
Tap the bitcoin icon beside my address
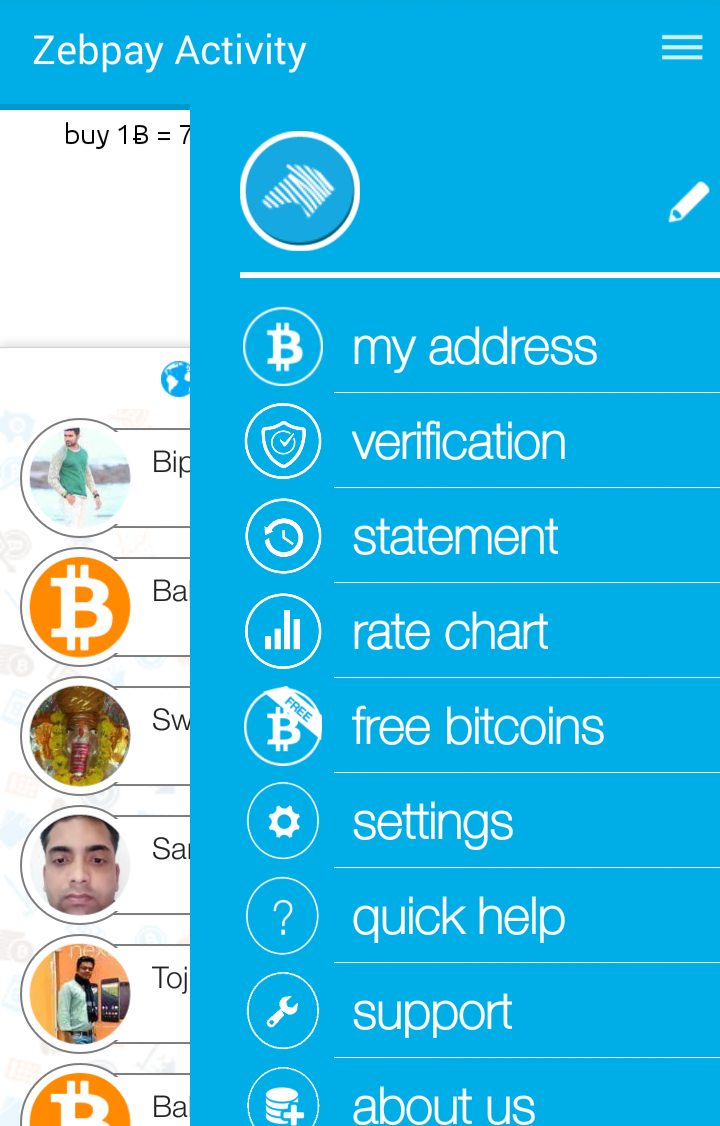(283, 347)
